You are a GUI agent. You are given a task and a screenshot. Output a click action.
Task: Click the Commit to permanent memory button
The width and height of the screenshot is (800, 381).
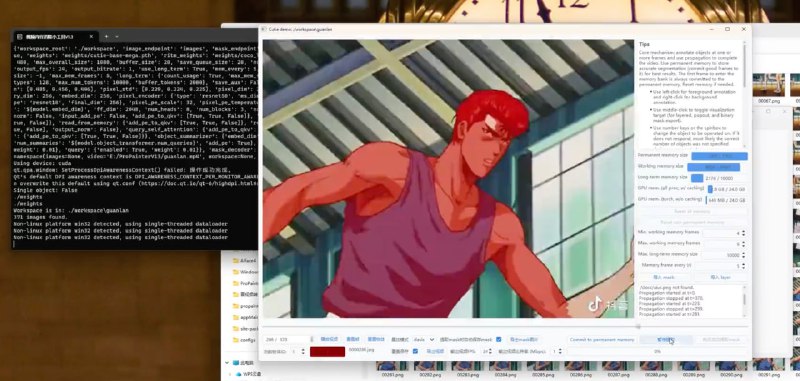tap(602, 340)
